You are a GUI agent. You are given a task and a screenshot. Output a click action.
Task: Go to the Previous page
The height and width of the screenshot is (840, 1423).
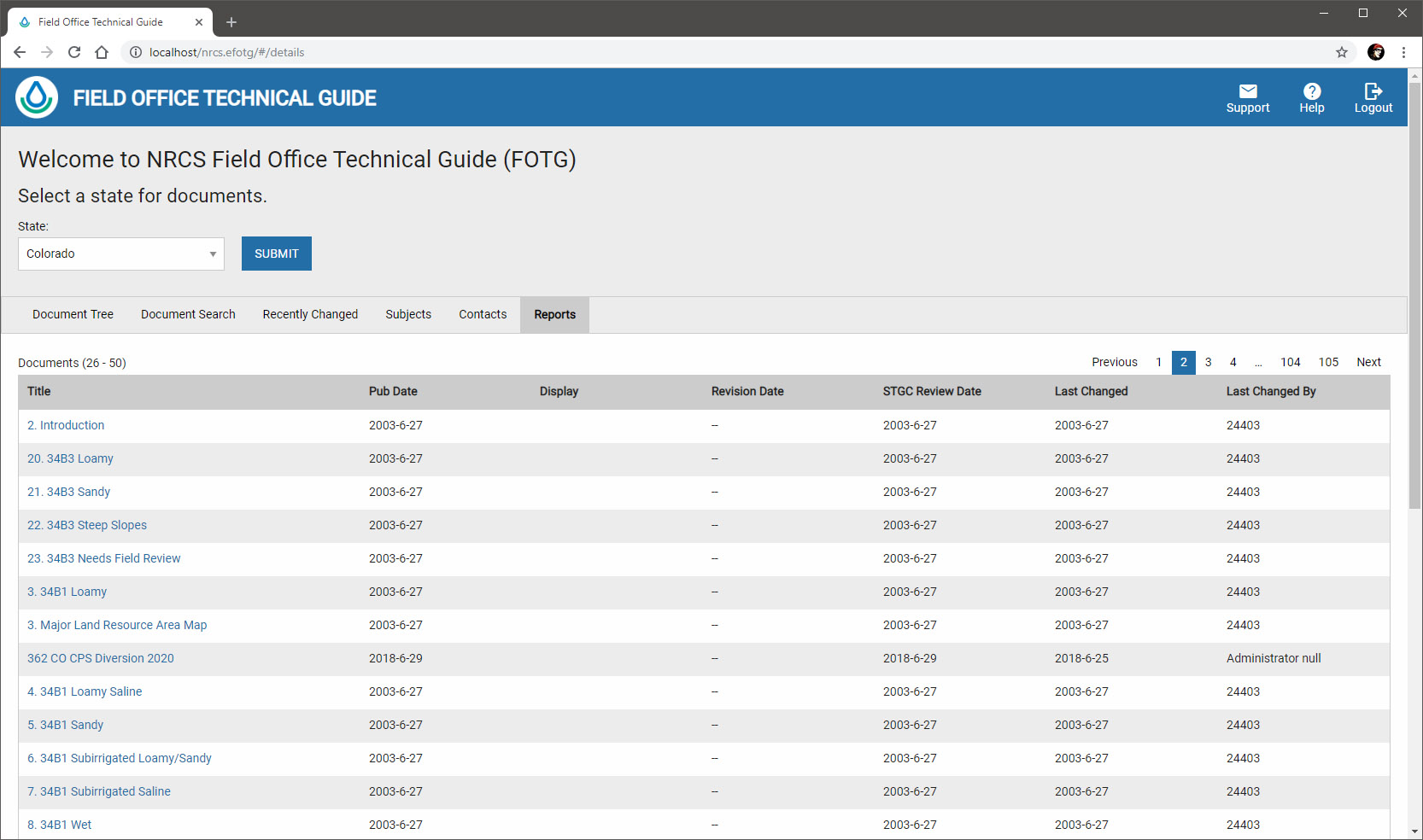tap(1115, 362)
